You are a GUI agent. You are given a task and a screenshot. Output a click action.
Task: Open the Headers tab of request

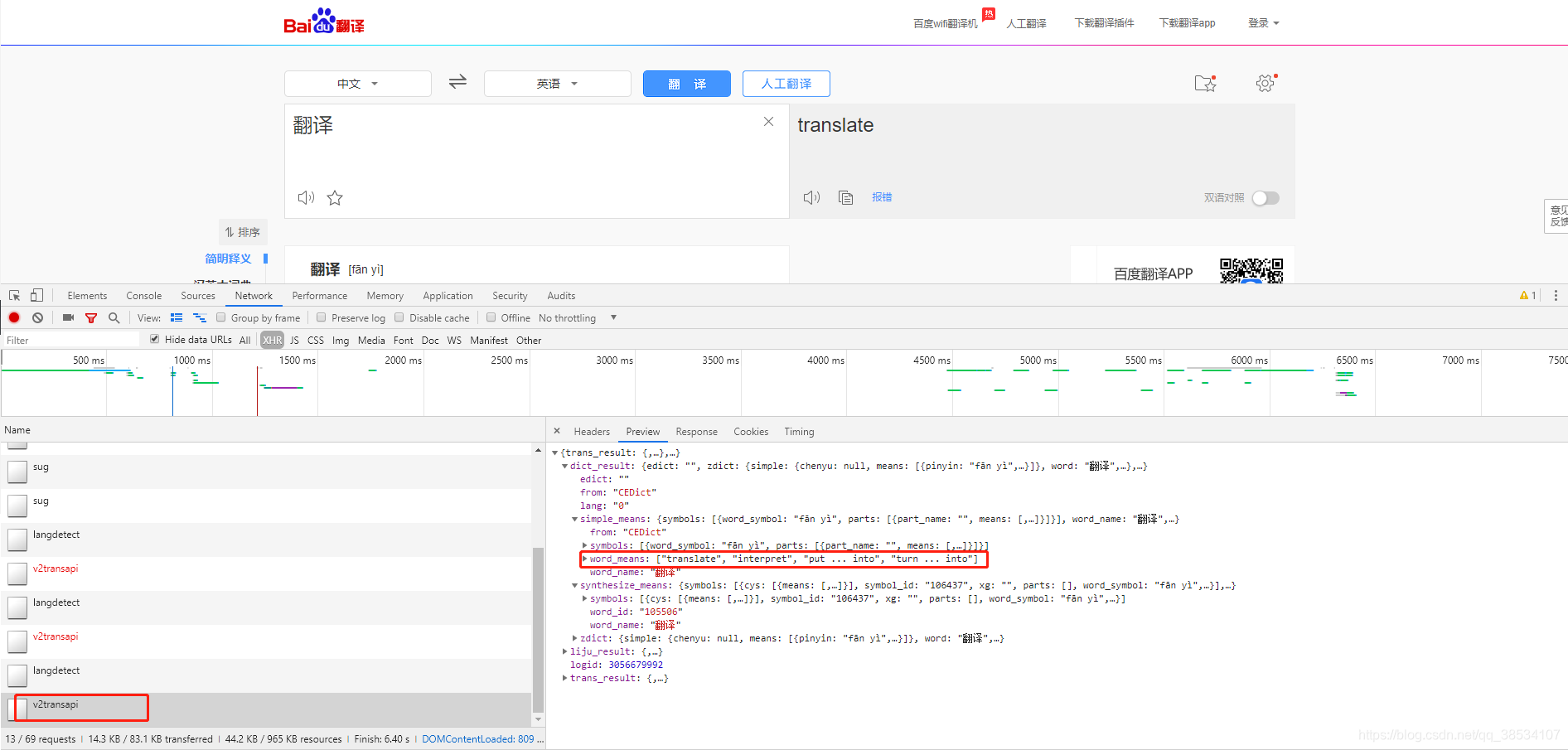pos(592,432)
